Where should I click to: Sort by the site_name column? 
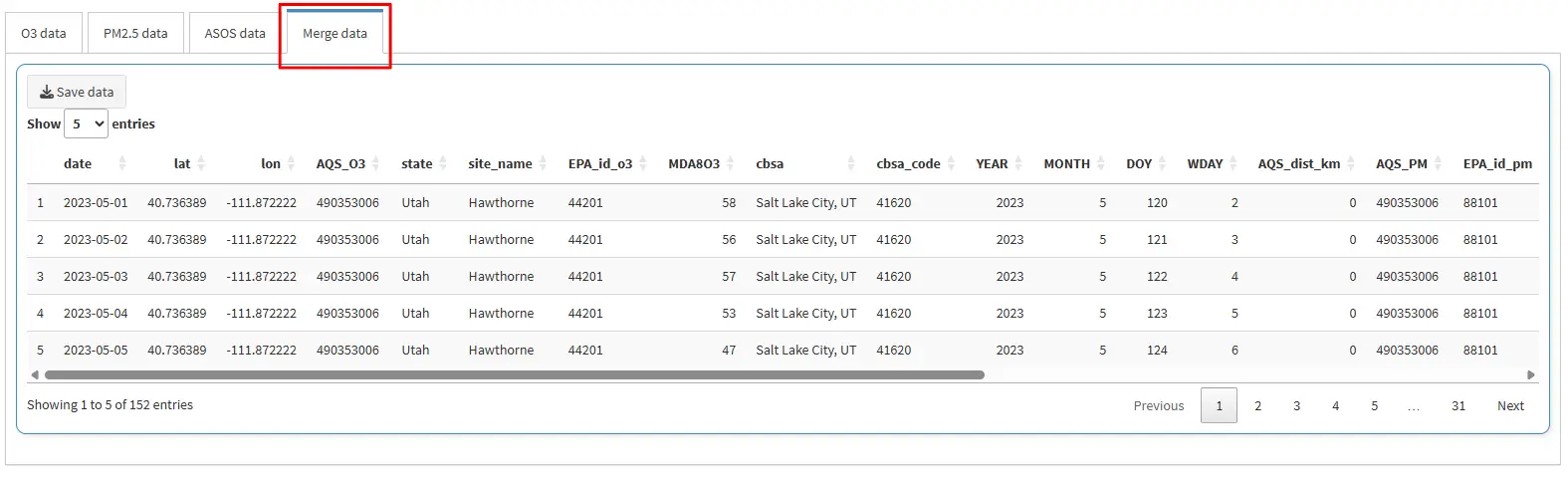(x=500, y=163)
